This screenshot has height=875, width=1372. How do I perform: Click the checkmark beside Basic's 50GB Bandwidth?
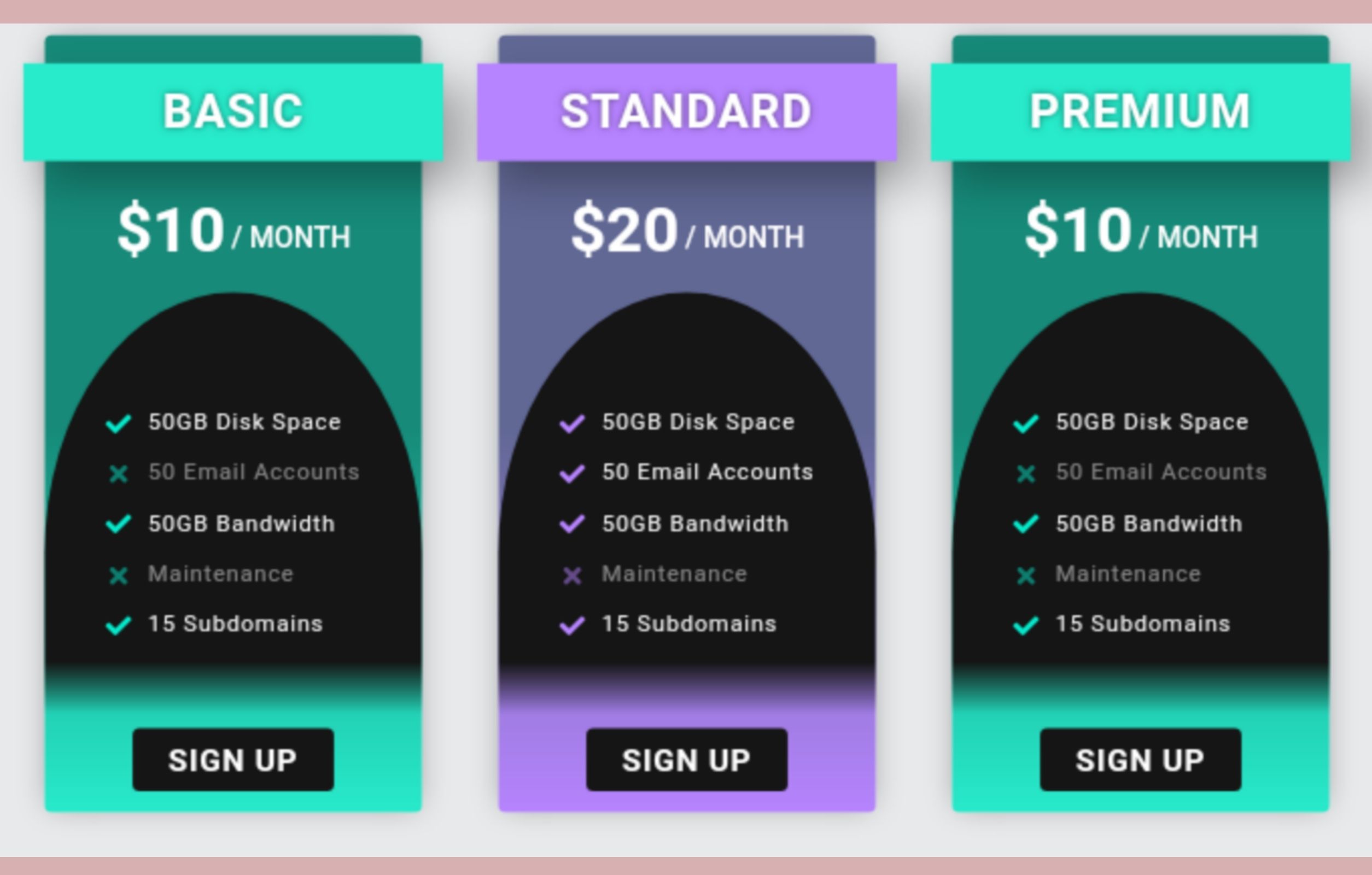(x=119, y=524)
